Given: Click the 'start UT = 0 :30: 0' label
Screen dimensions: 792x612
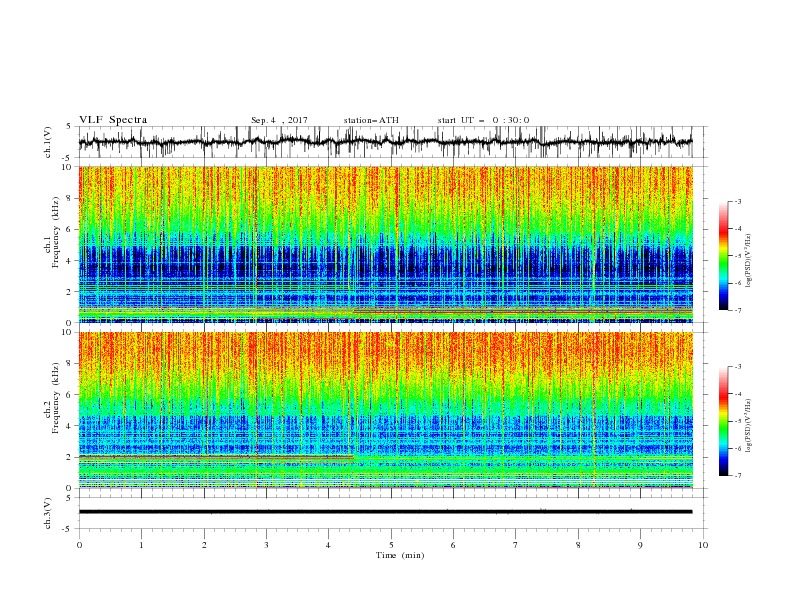Looking at the screenshot, I should pyautogui.click(x=483, y=120).
